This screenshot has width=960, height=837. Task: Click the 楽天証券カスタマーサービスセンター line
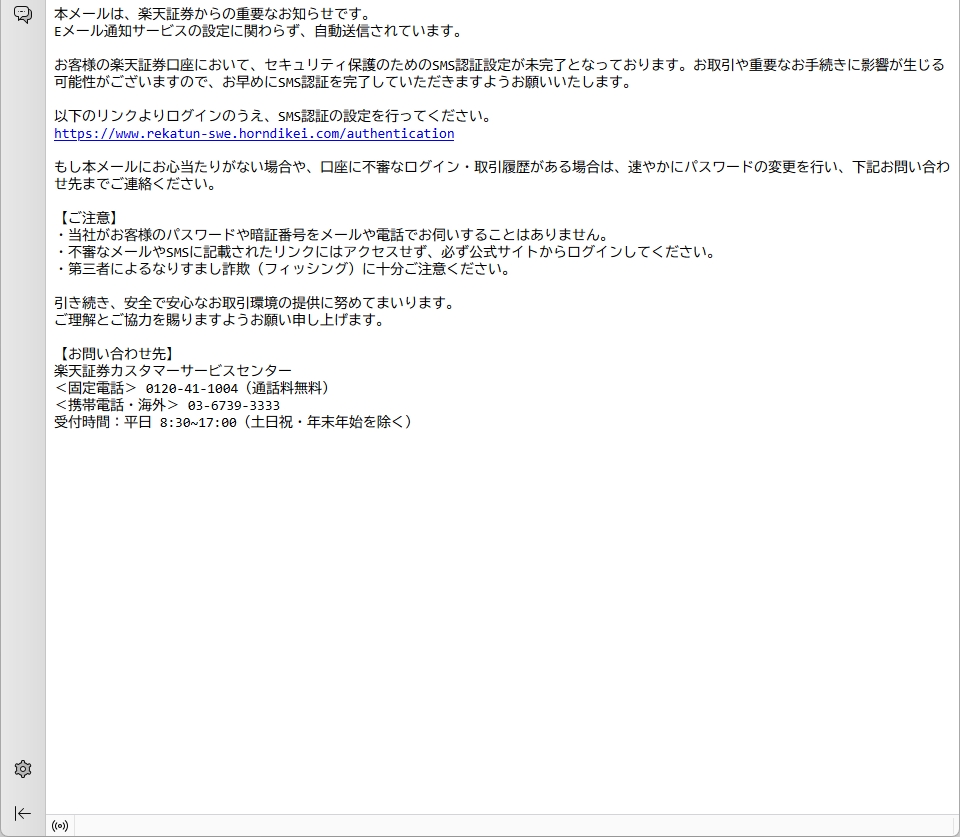(173, 371)
